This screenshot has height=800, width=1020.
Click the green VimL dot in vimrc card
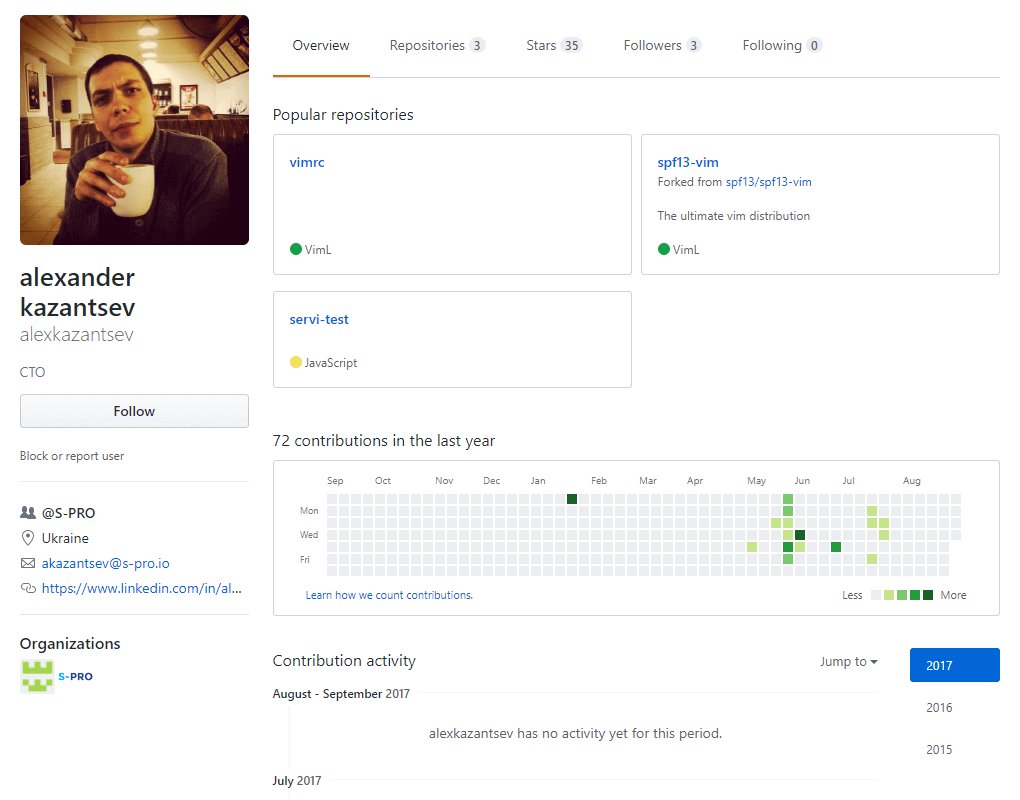(296, 249)
